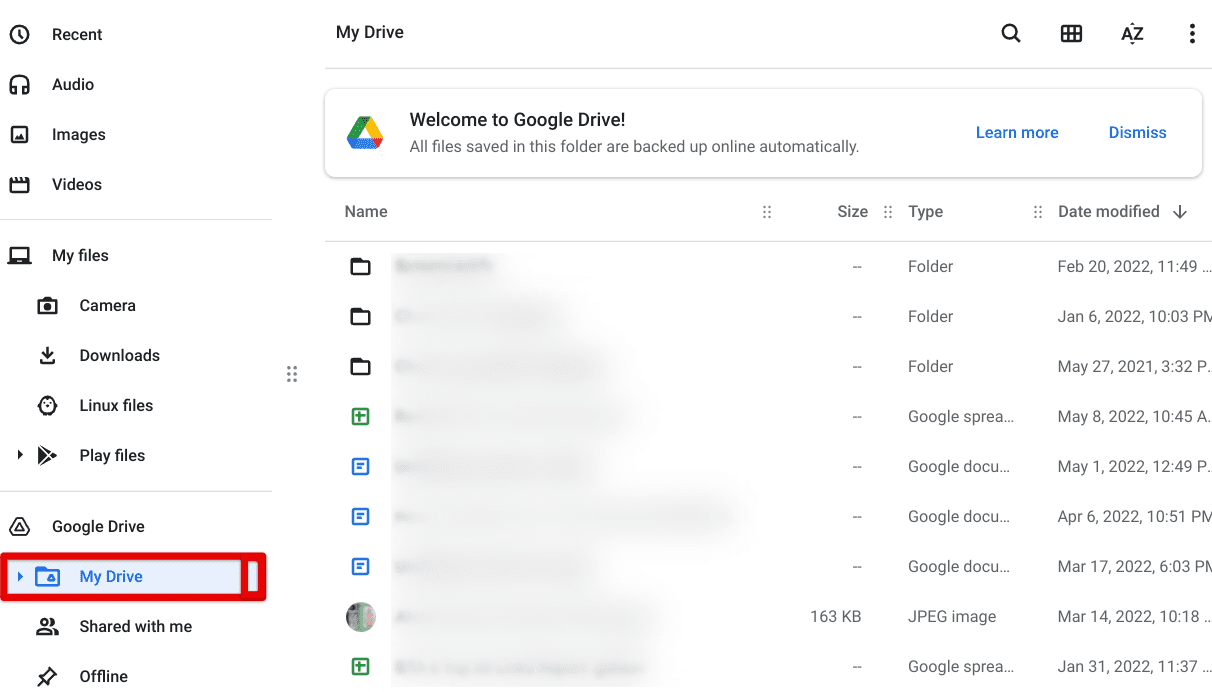The height and width of the screenshot is (692, 1212).
Task: Select Shared with me in sidebar
Action: (136, 626)
